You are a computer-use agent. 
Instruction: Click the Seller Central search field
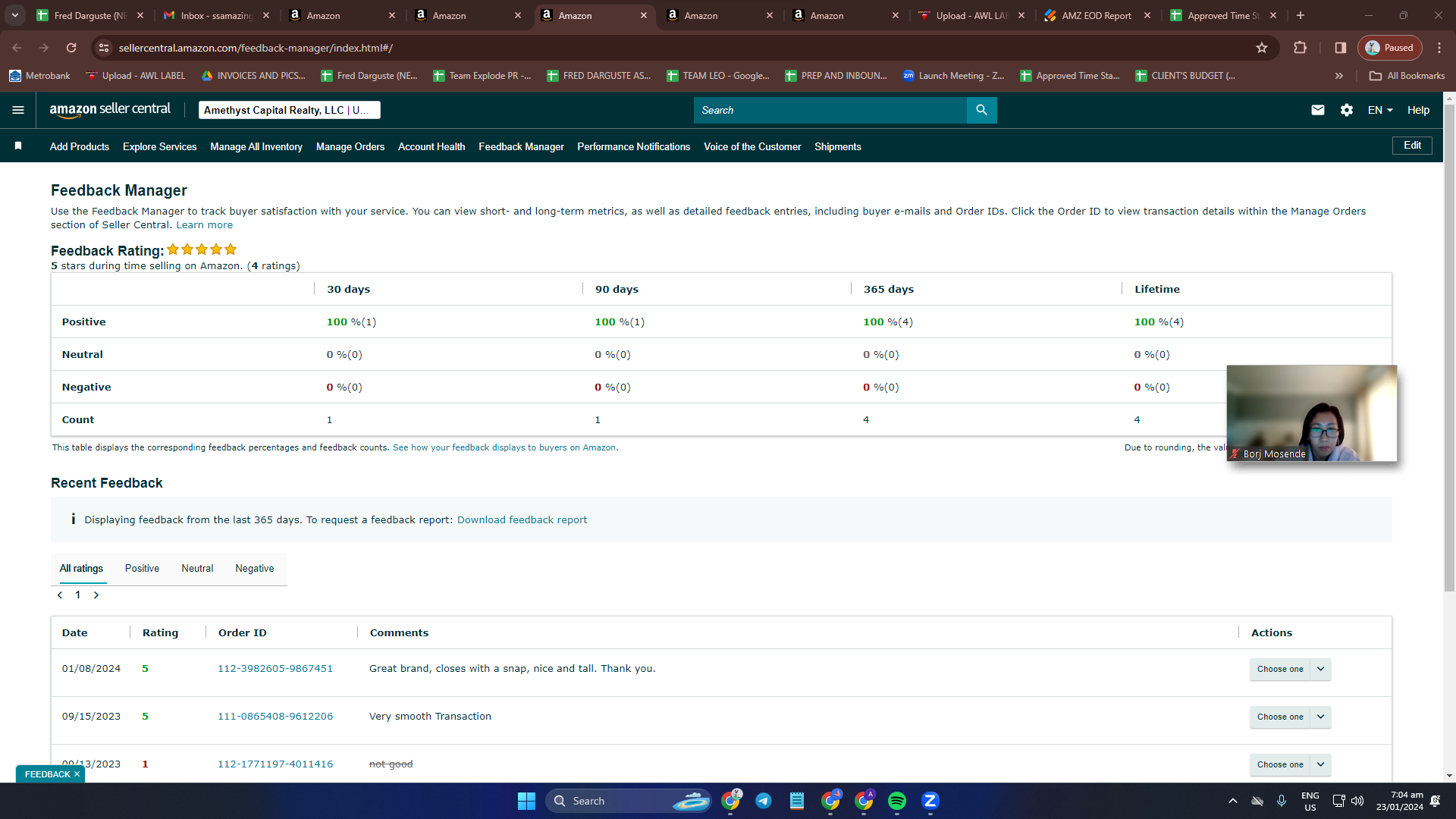pyautogui.click(x=830, y=110)
